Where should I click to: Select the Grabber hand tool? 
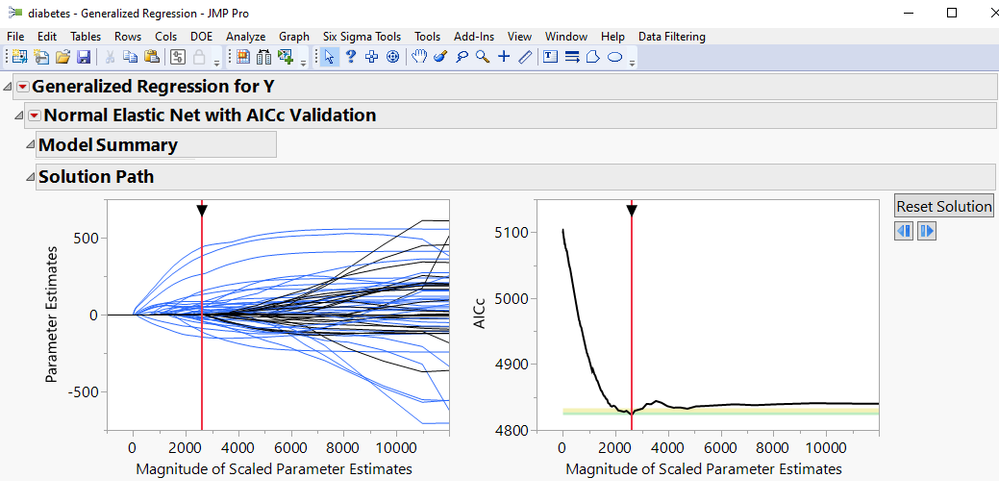[x=419, y=57]
